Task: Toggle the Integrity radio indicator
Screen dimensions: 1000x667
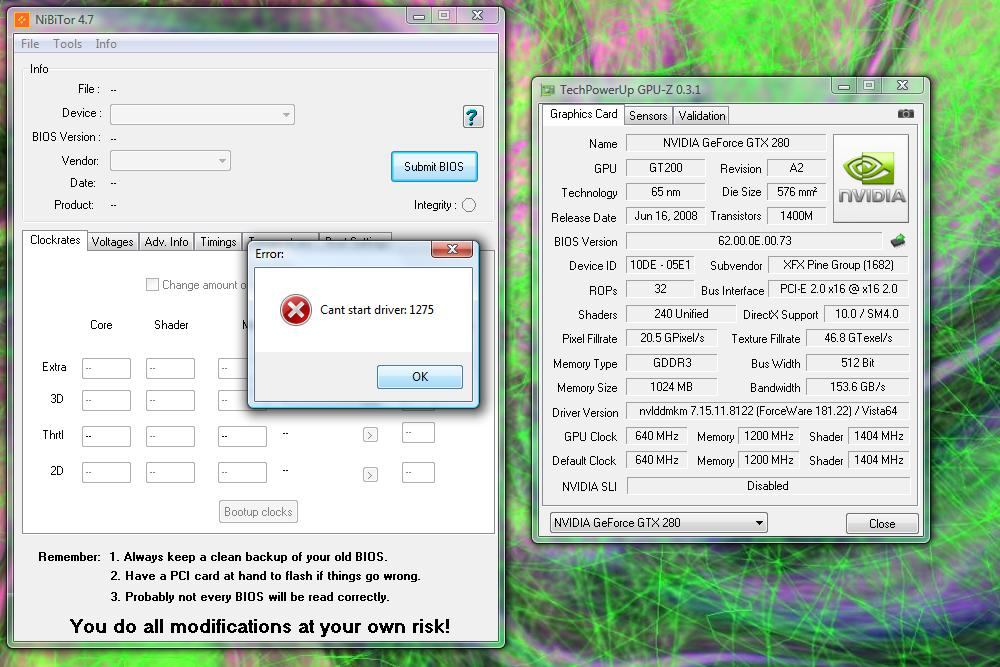Action: click(469, 205)
